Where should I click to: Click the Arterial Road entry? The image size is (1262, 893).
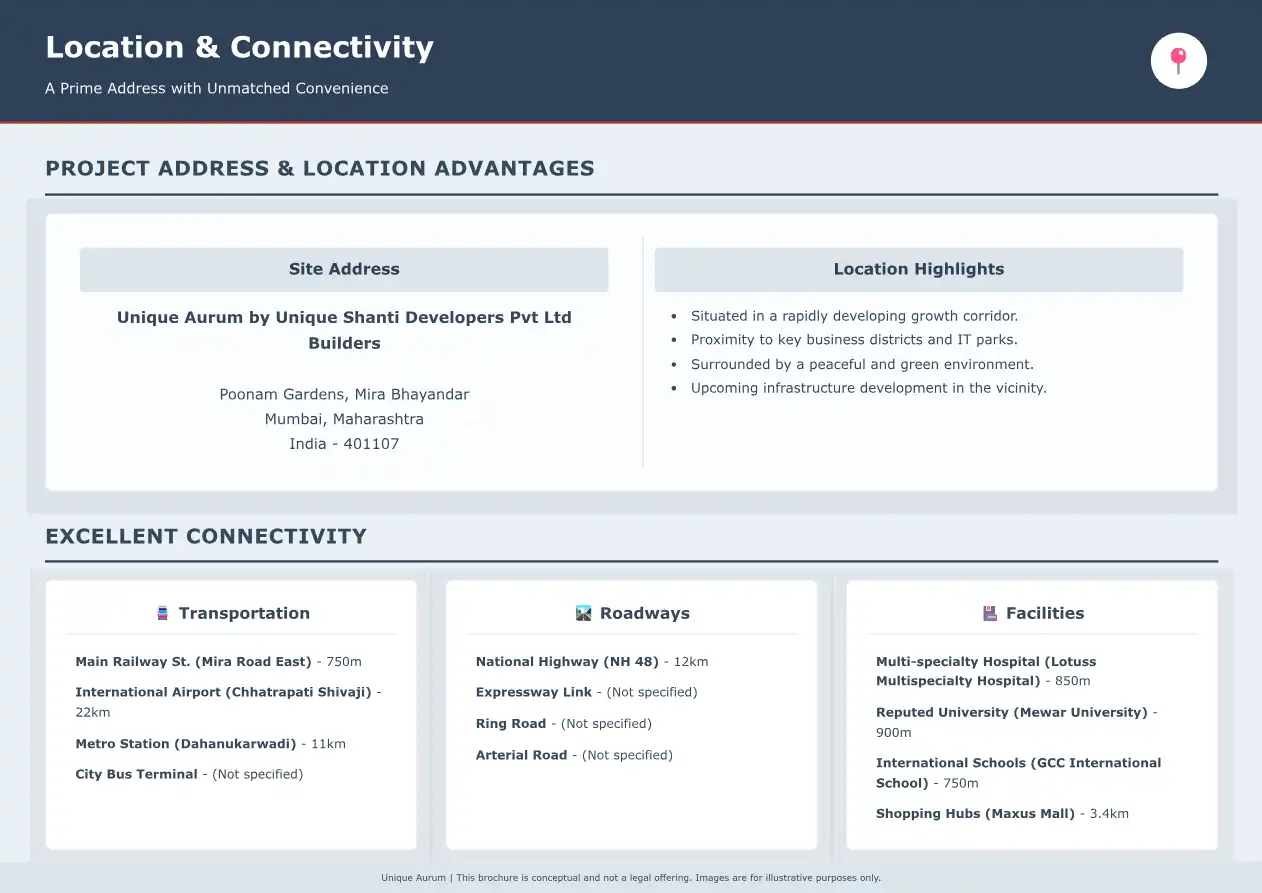pyautogui.click(x=574, y=755)
